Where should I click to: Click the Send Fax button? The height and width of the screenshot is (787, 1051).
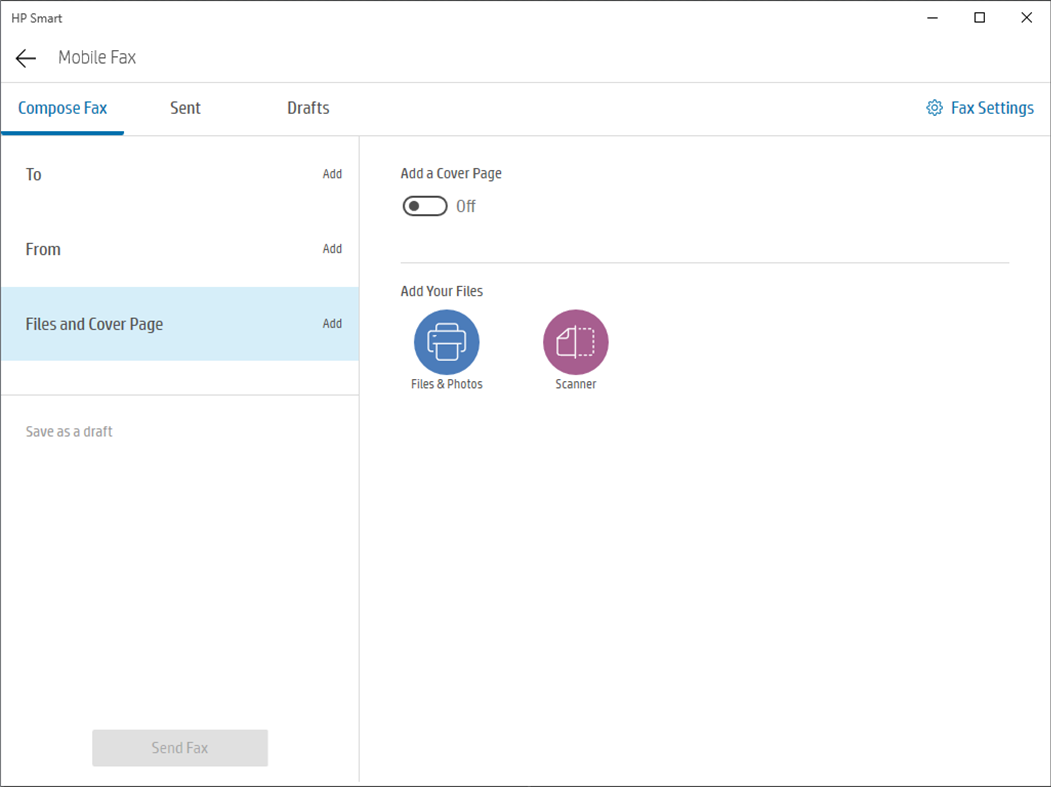[180, 747]
